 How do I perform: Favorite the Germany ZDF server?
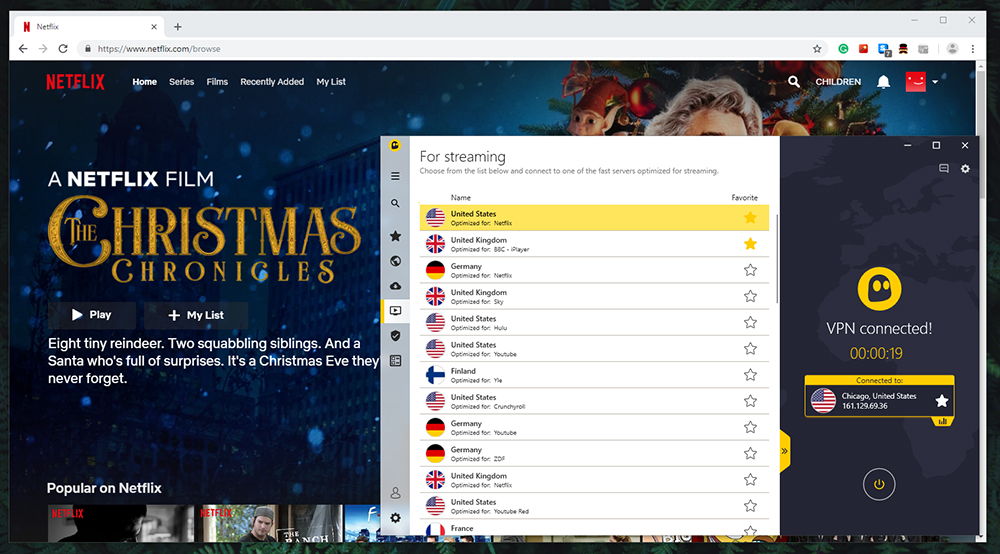[x=750, y=453]
